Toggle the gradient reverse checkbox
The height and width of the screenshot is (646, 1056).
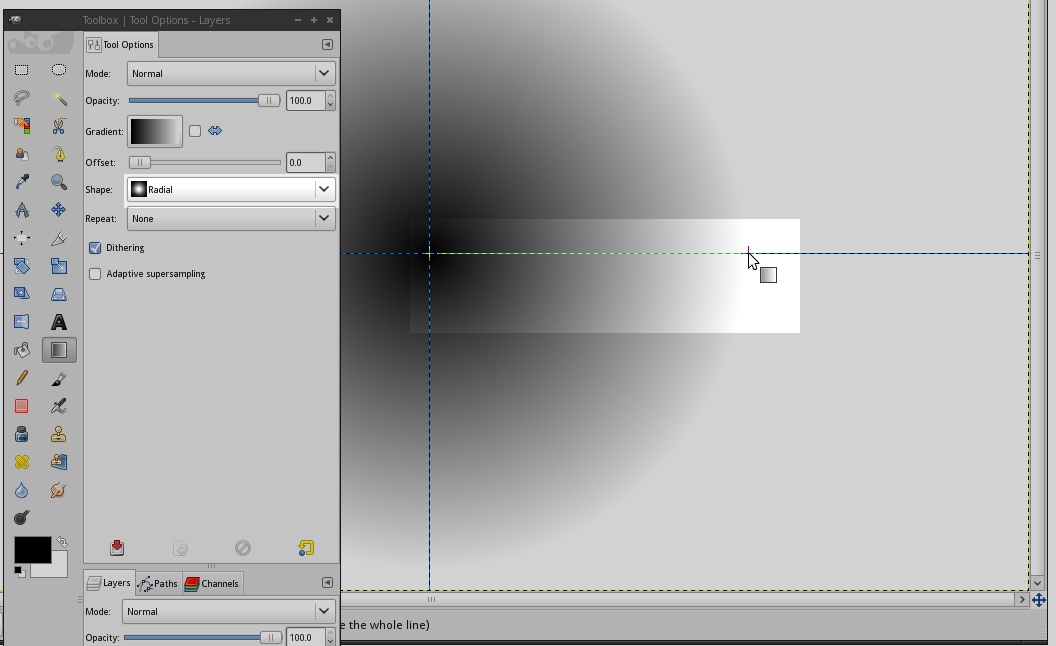195,130
